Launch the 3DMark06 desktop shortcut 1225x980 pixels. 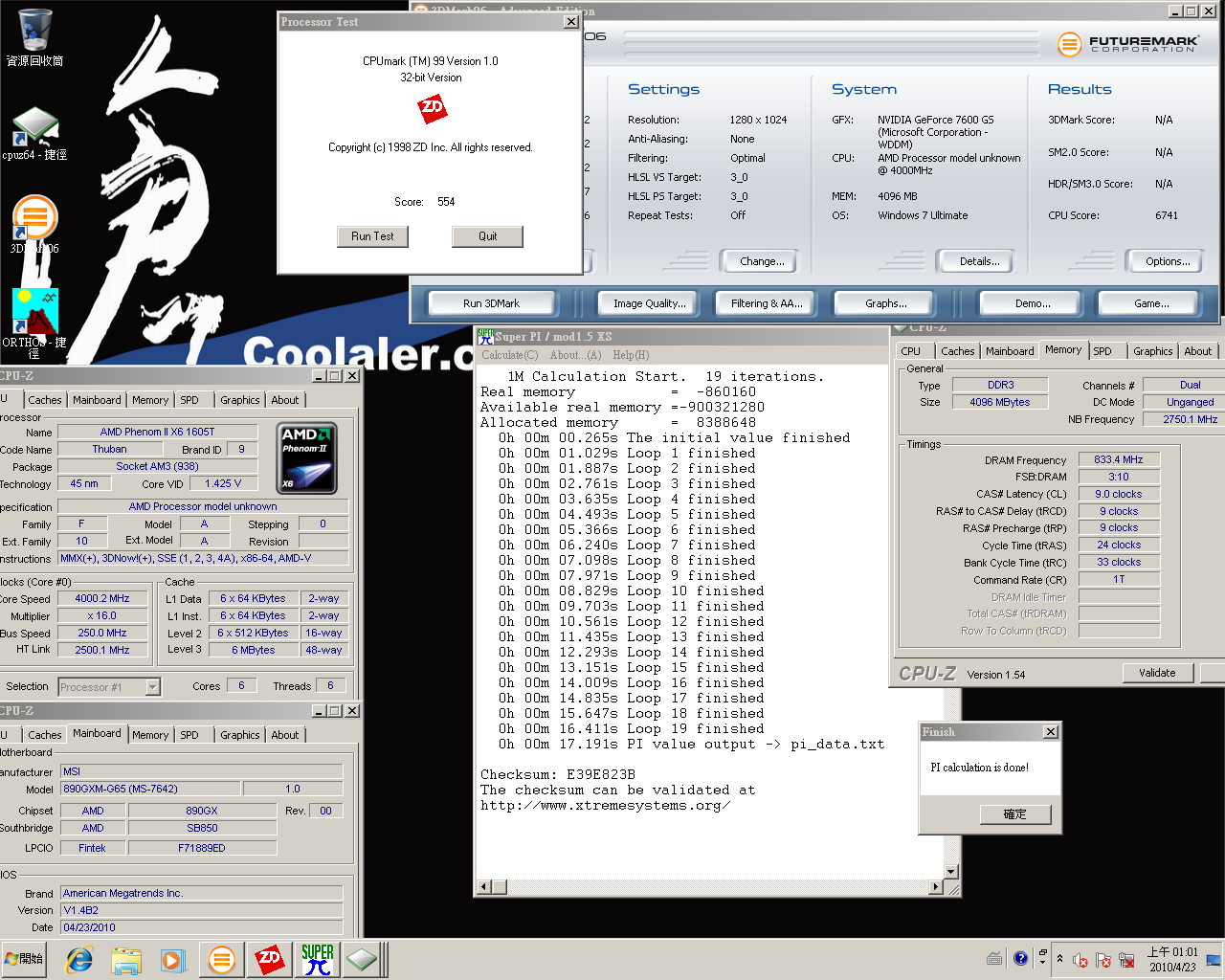(x=34, y=224)
